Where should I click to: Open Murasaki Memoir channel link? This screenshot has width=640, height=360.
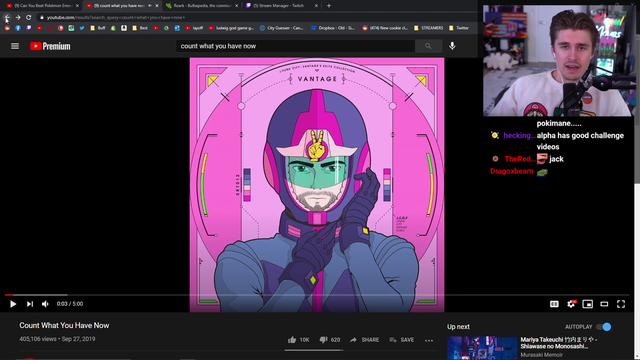tap(541, 355)
